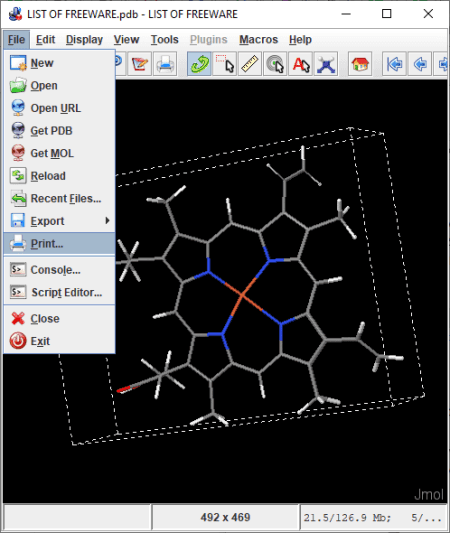The width and height of the screenshot is (450, 533).
Task: Click the 492 x 469 status field
Action: [225, 517]
